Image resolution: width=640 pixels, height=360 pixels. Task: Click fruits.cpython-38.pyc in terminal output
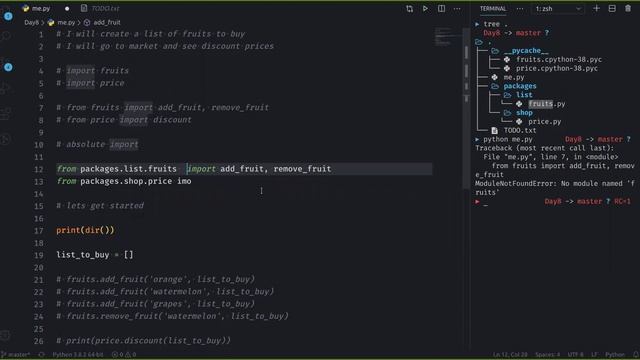click(559, 60)
